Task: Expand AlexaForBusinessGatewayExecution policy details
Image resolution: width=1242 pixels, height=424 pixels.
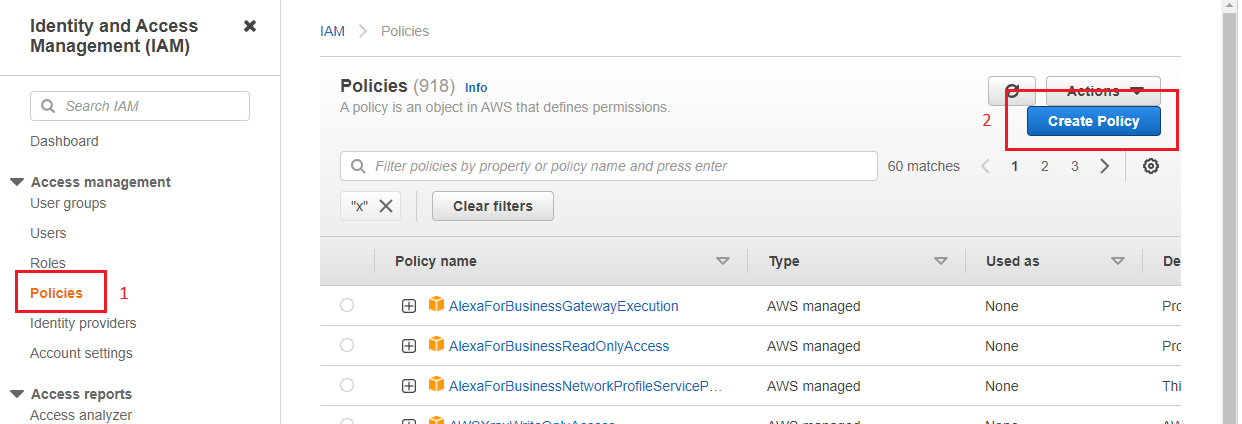Action: coord(409,306)
